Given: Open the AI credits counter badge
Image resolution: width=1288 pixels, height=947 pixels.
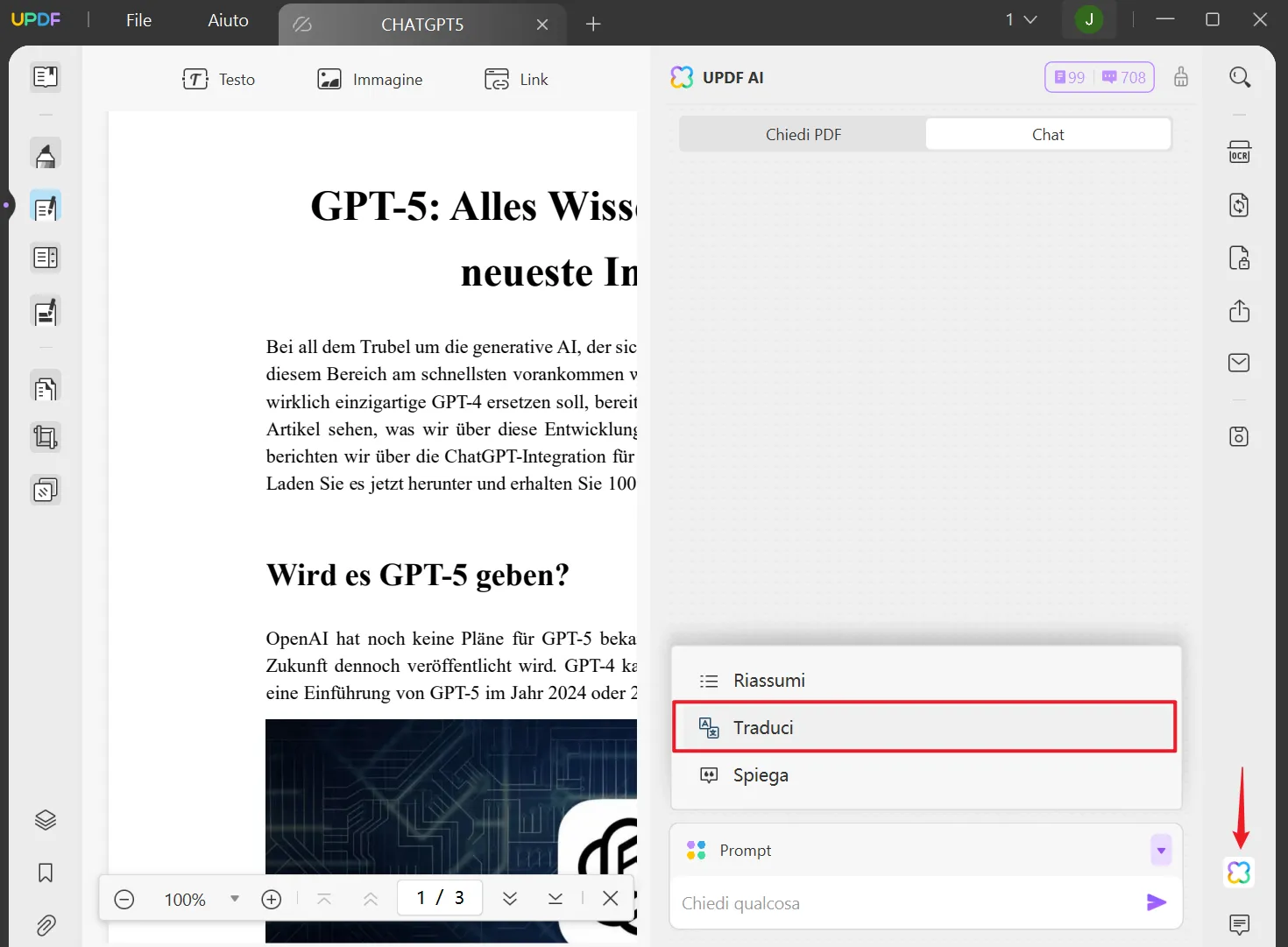Looking at the screenshot, I should tap(1100, 77).
